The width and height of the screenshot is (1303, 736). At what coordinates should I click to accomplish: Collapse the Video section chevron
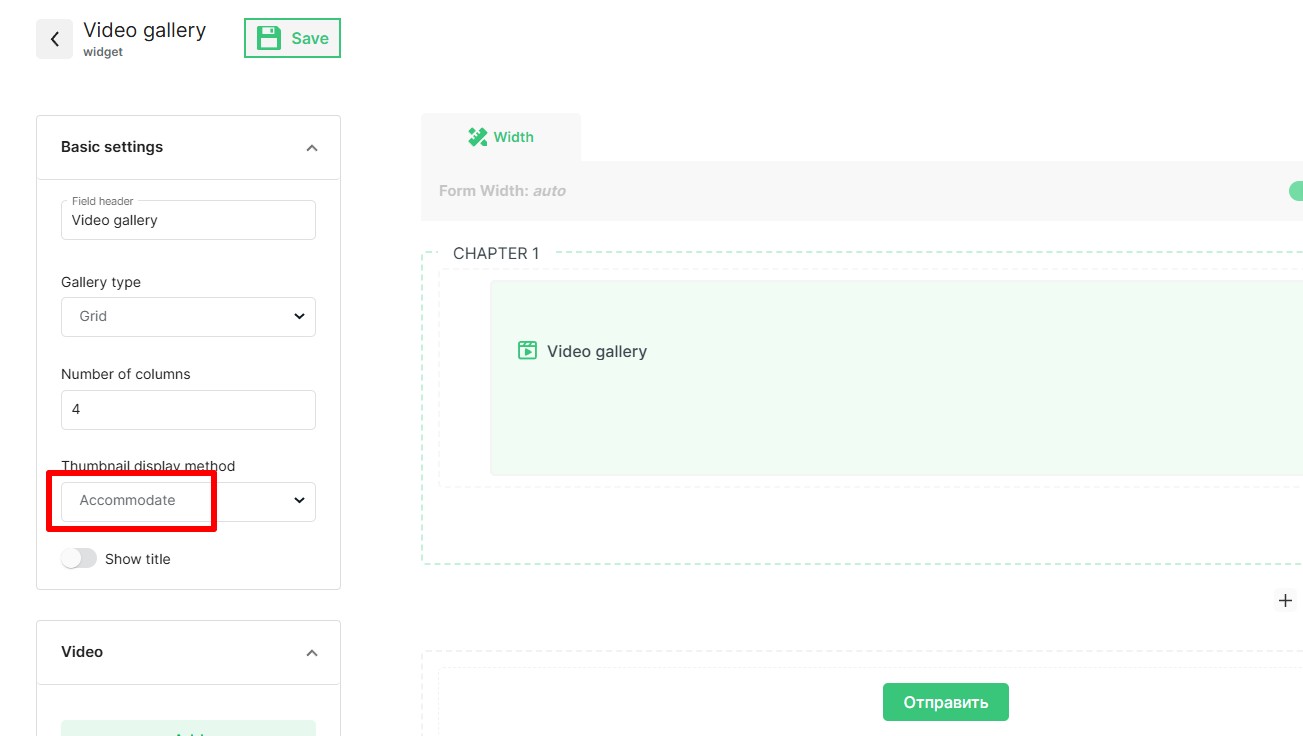pos(311,653)
